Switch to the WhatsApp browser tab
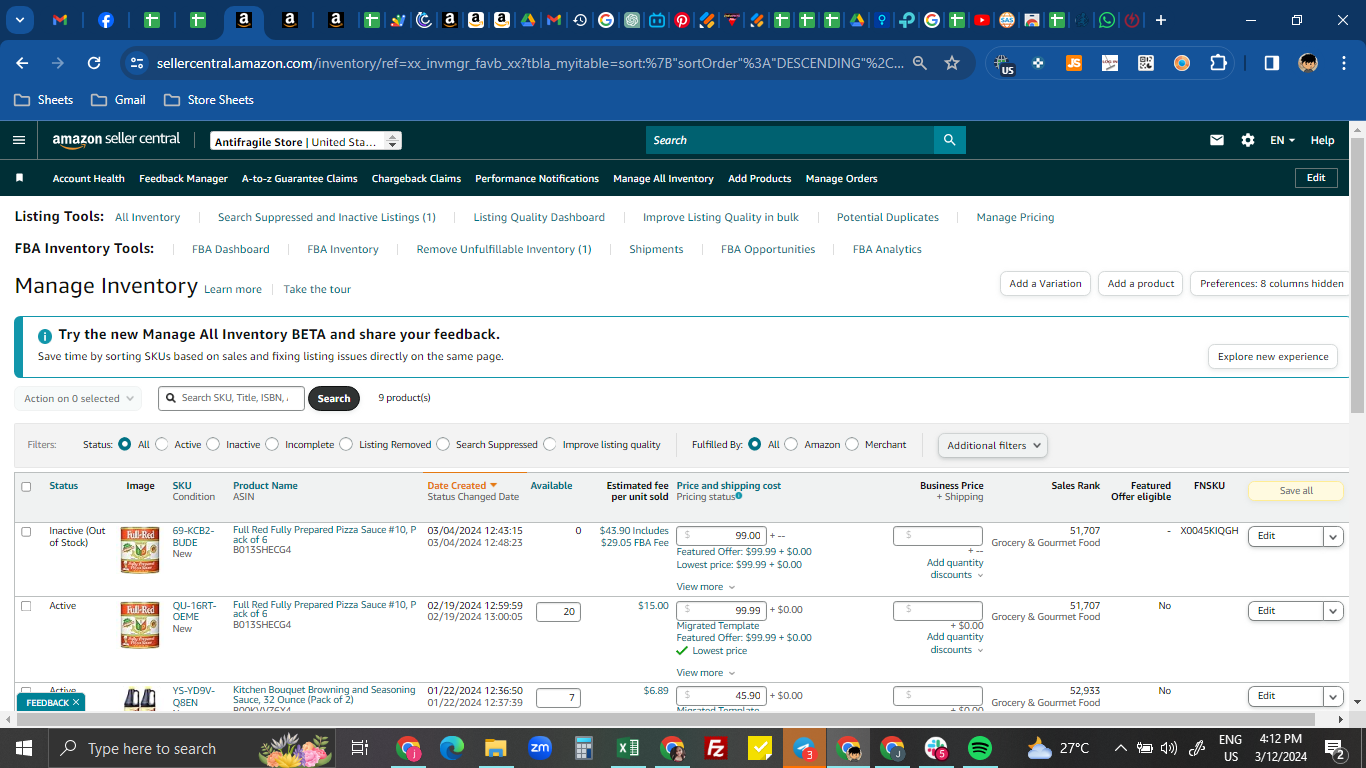1366x768 pixels. [x=1106, y=20]
